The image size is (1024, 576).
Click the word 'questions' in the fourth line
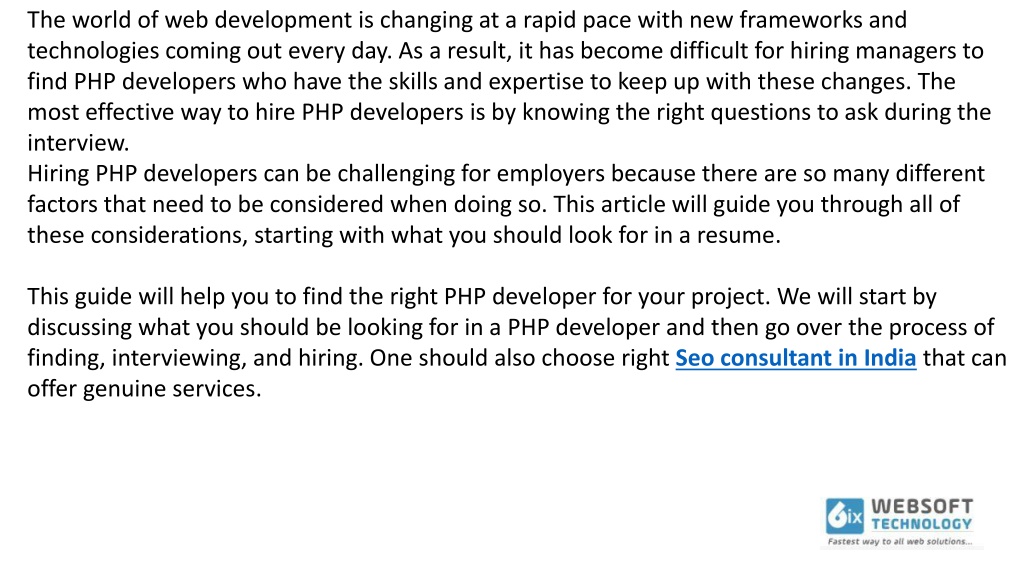click(761, 112)
